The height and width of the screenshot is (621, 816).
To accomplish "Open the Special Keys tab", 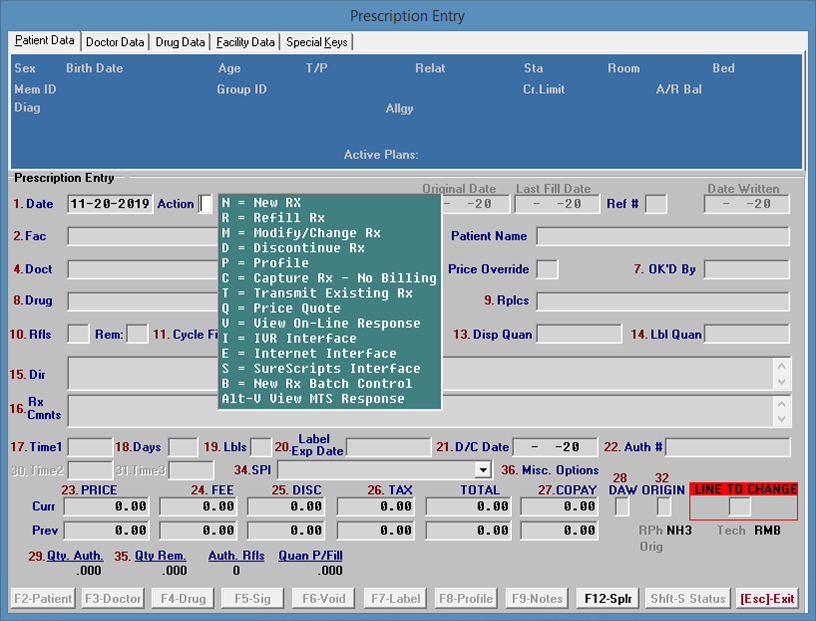I will (x=317, y=42).
